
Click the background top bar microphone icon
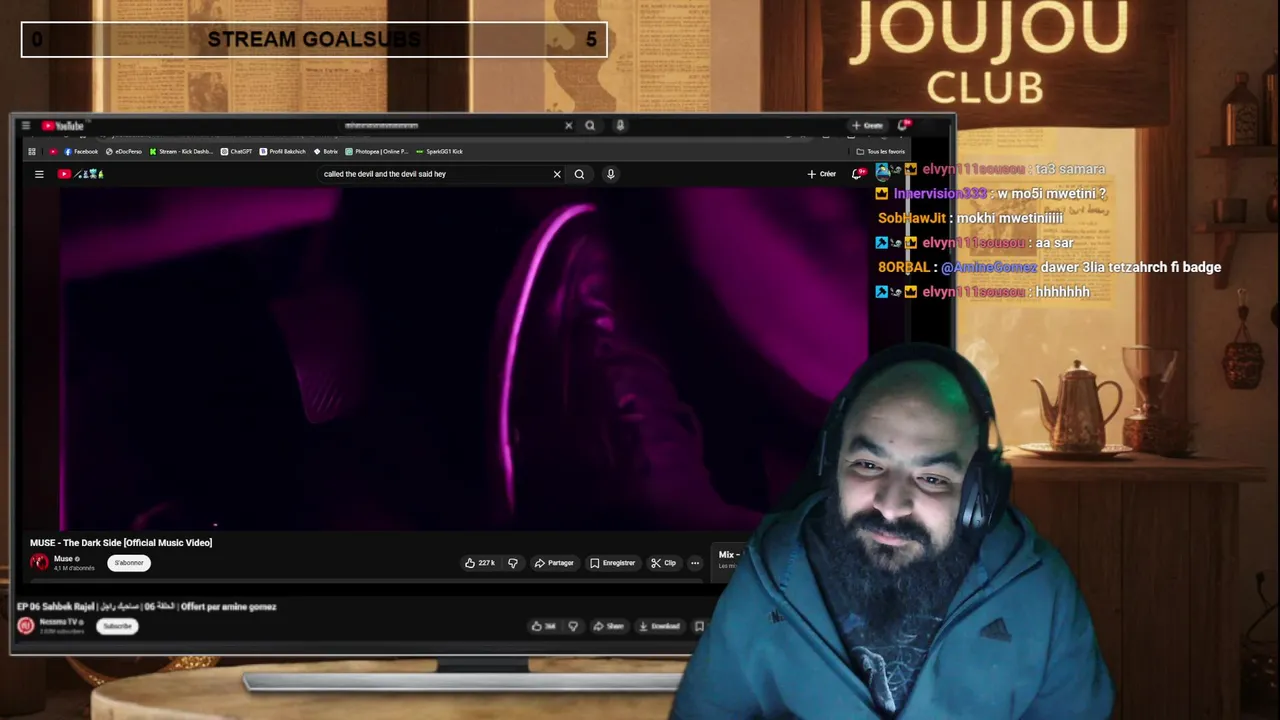[x=620, y=126]
